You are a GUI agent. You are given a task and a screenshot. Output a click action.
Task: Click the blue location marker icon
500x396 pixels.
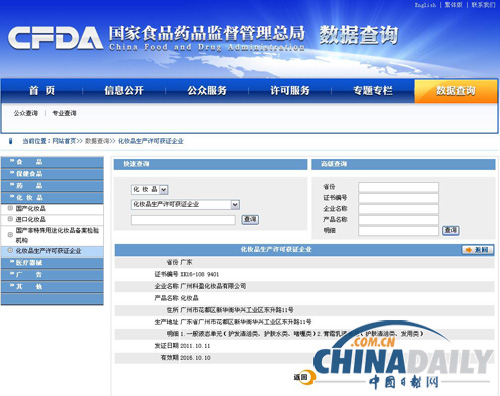(10, 141)
